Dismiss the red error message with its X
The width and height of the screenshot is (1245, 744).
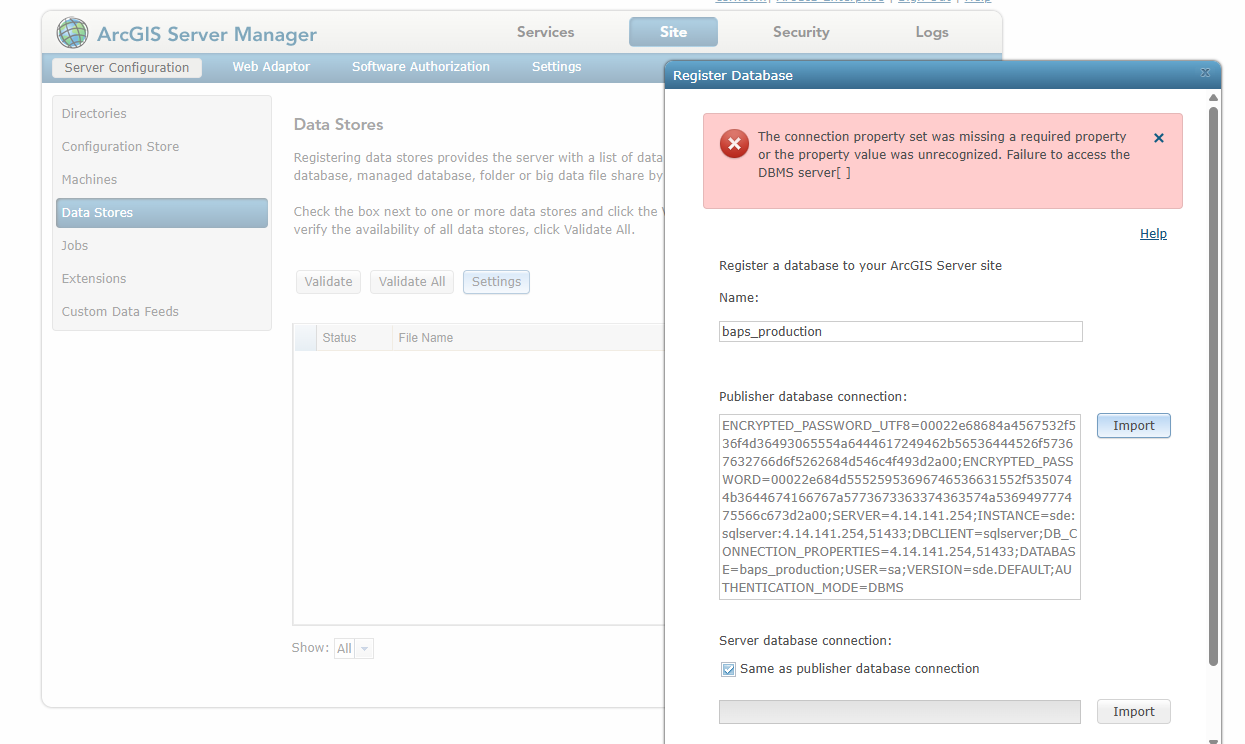coord(1159,138)
